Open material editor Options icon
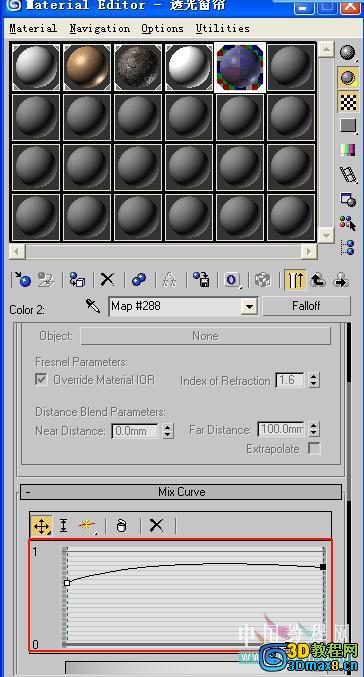This screenshot has width=364, height=677. pyautogui.click(x=348, y=199)
